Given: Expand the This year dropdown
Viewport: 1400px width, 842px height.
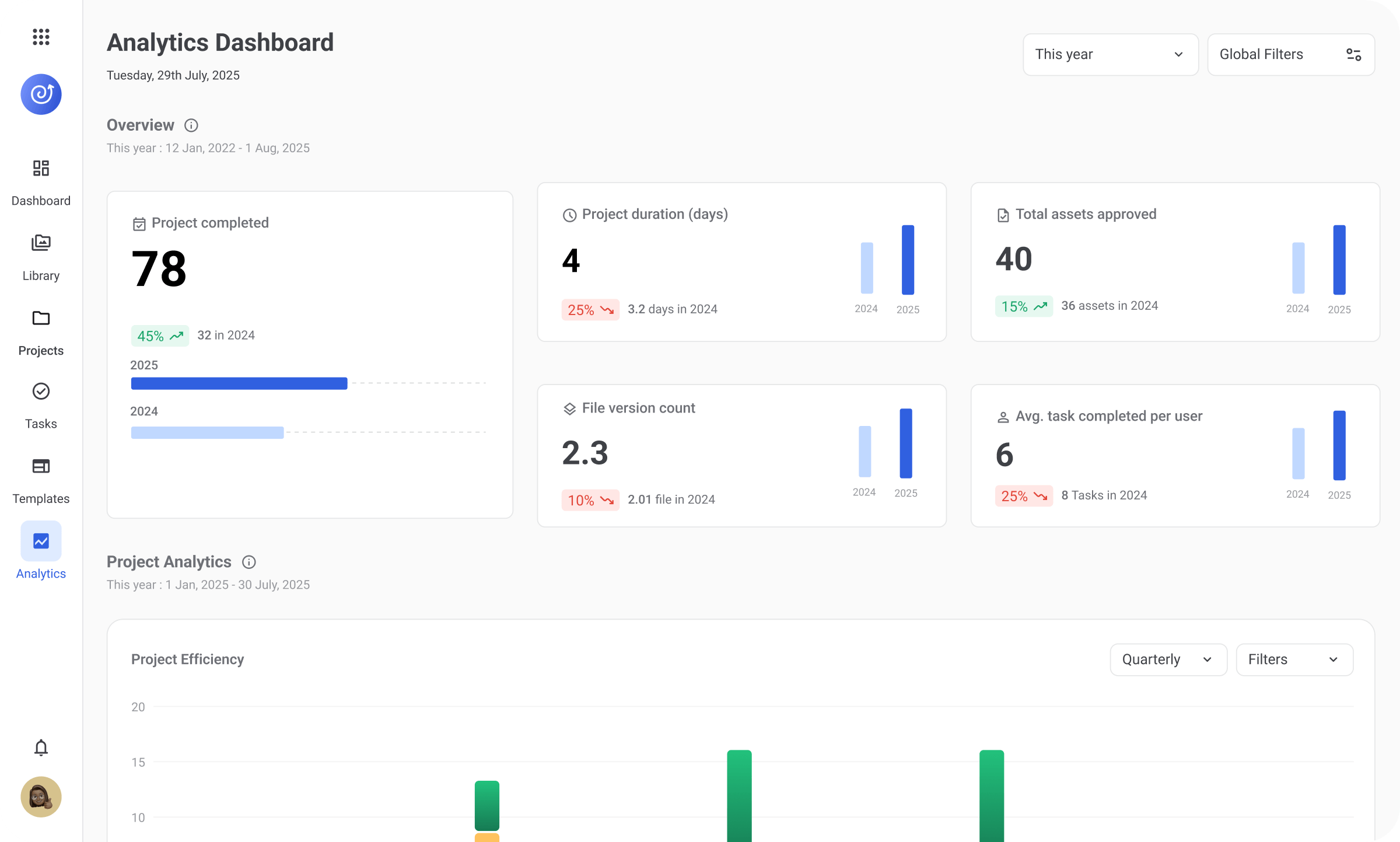Looking at the screenshot, I should tap(1110, 54).
